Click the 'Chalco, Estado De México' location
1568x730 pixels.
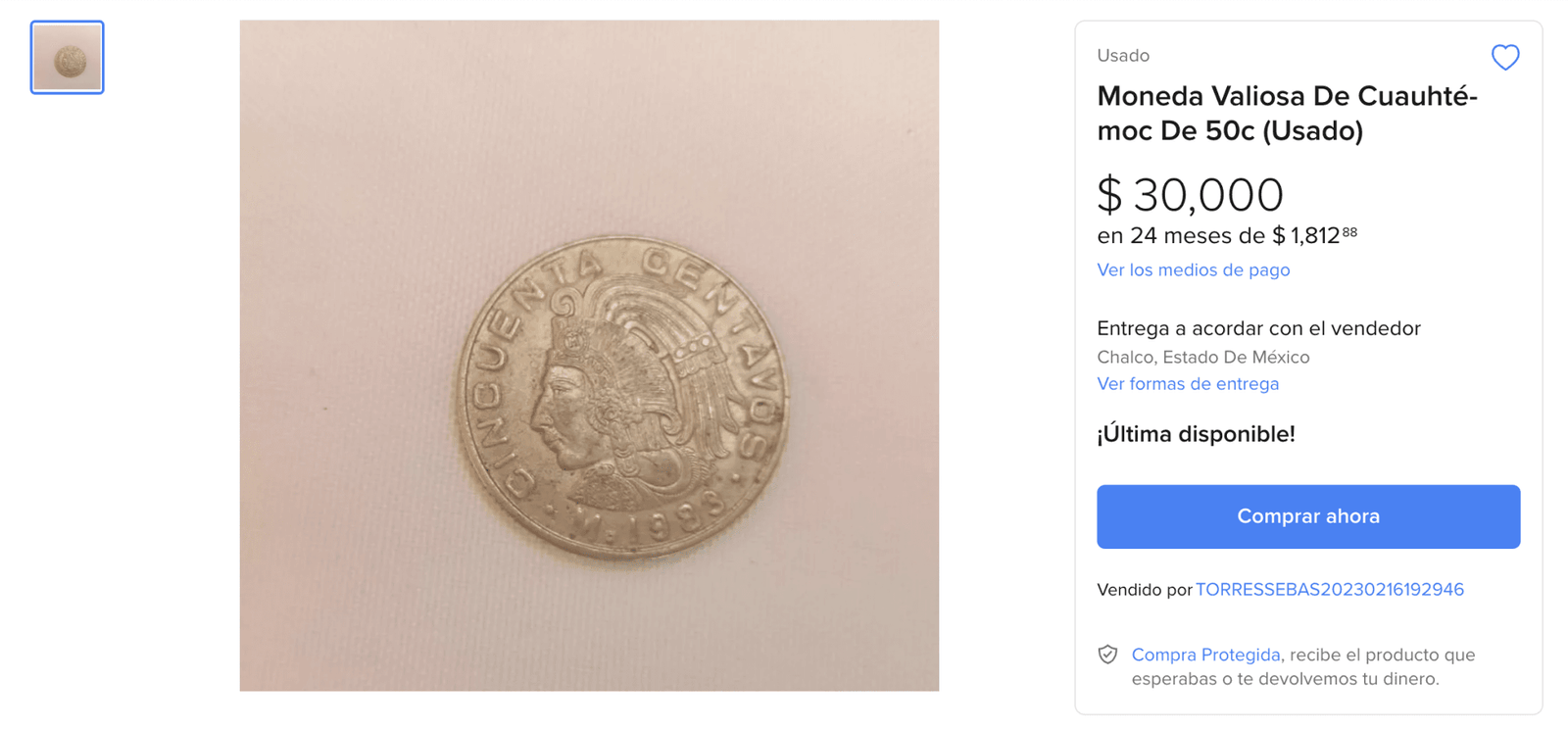pyautogui.click(x=1202, y=358)
